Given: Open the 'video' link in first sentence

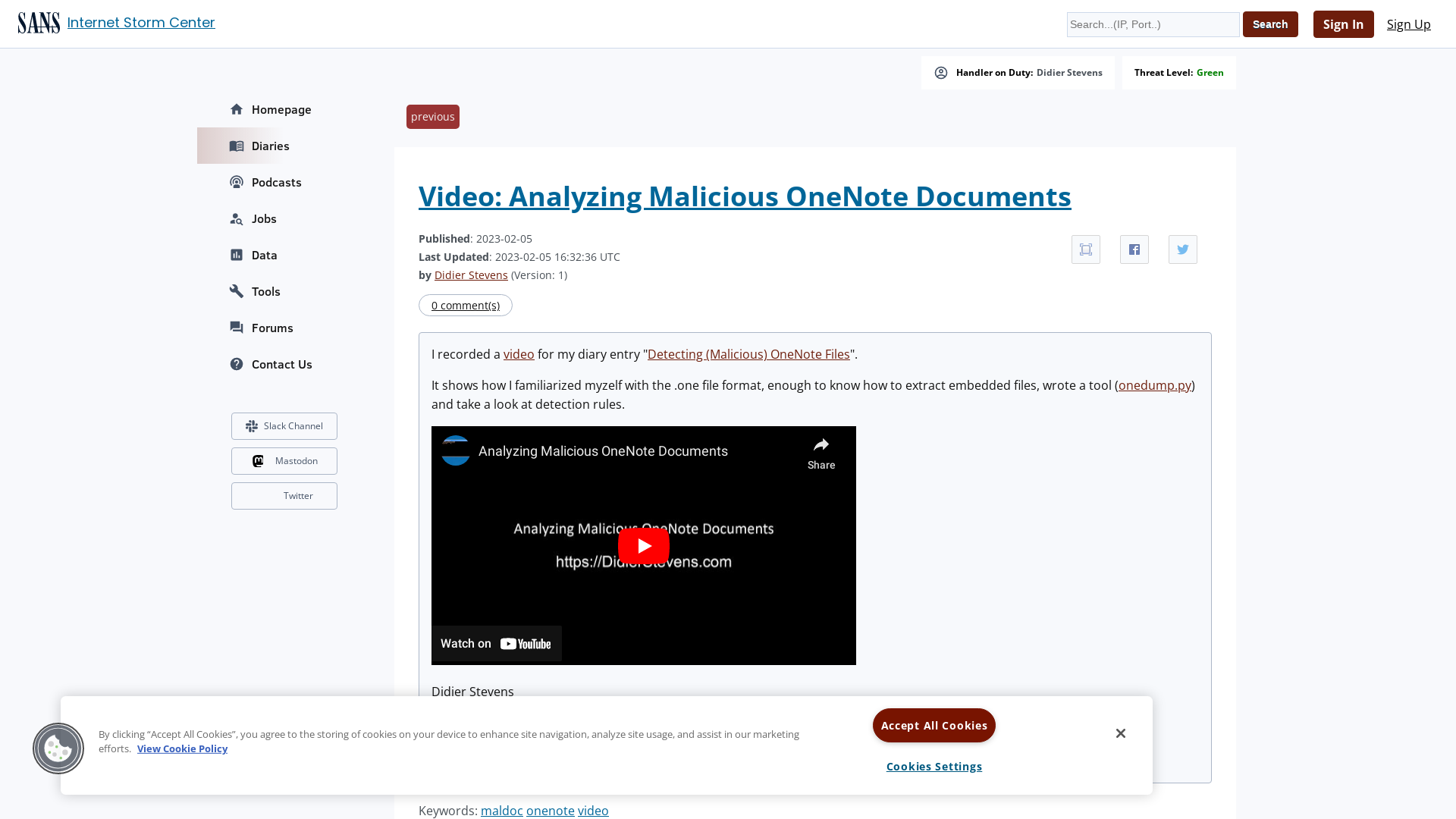Looking at the screenshot, I should (x=519, y=354).
